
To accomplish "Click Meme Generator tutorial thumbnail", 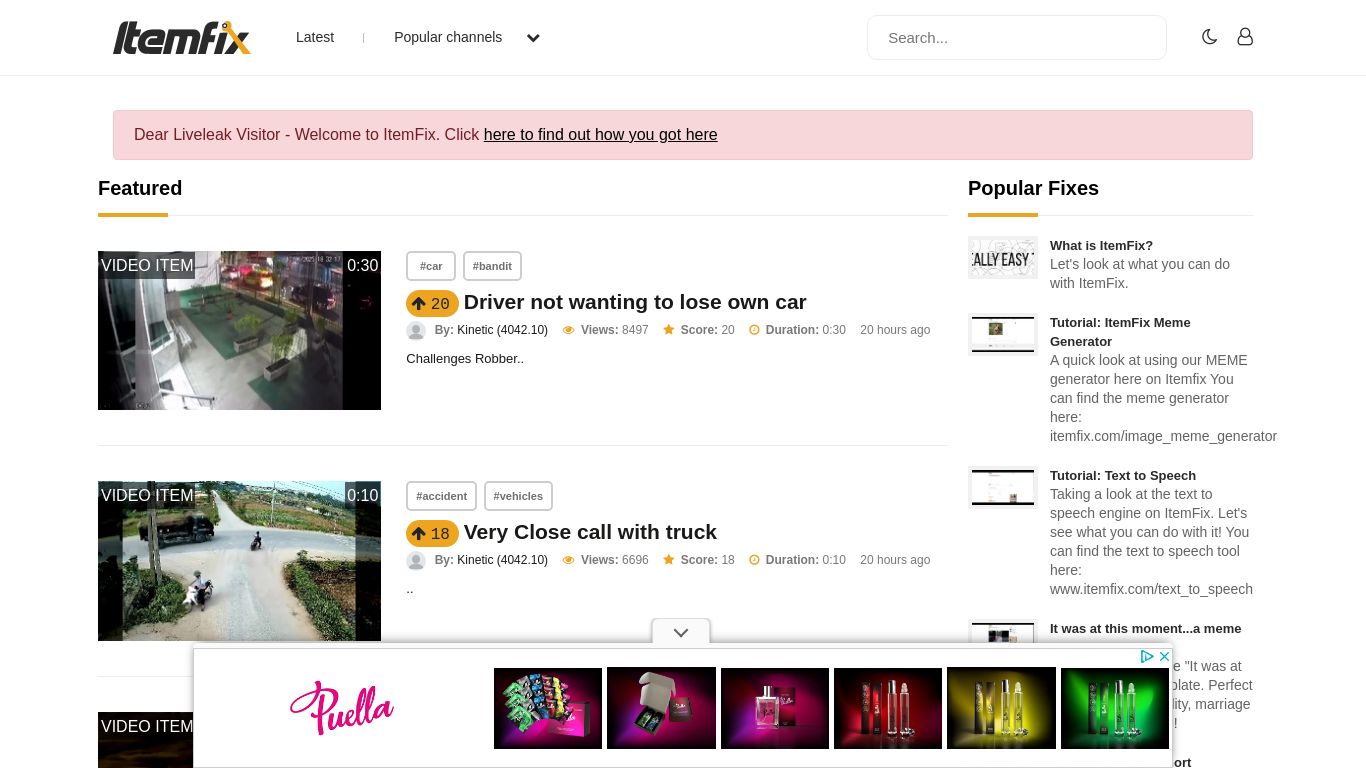I will (x=1003, y=334).
